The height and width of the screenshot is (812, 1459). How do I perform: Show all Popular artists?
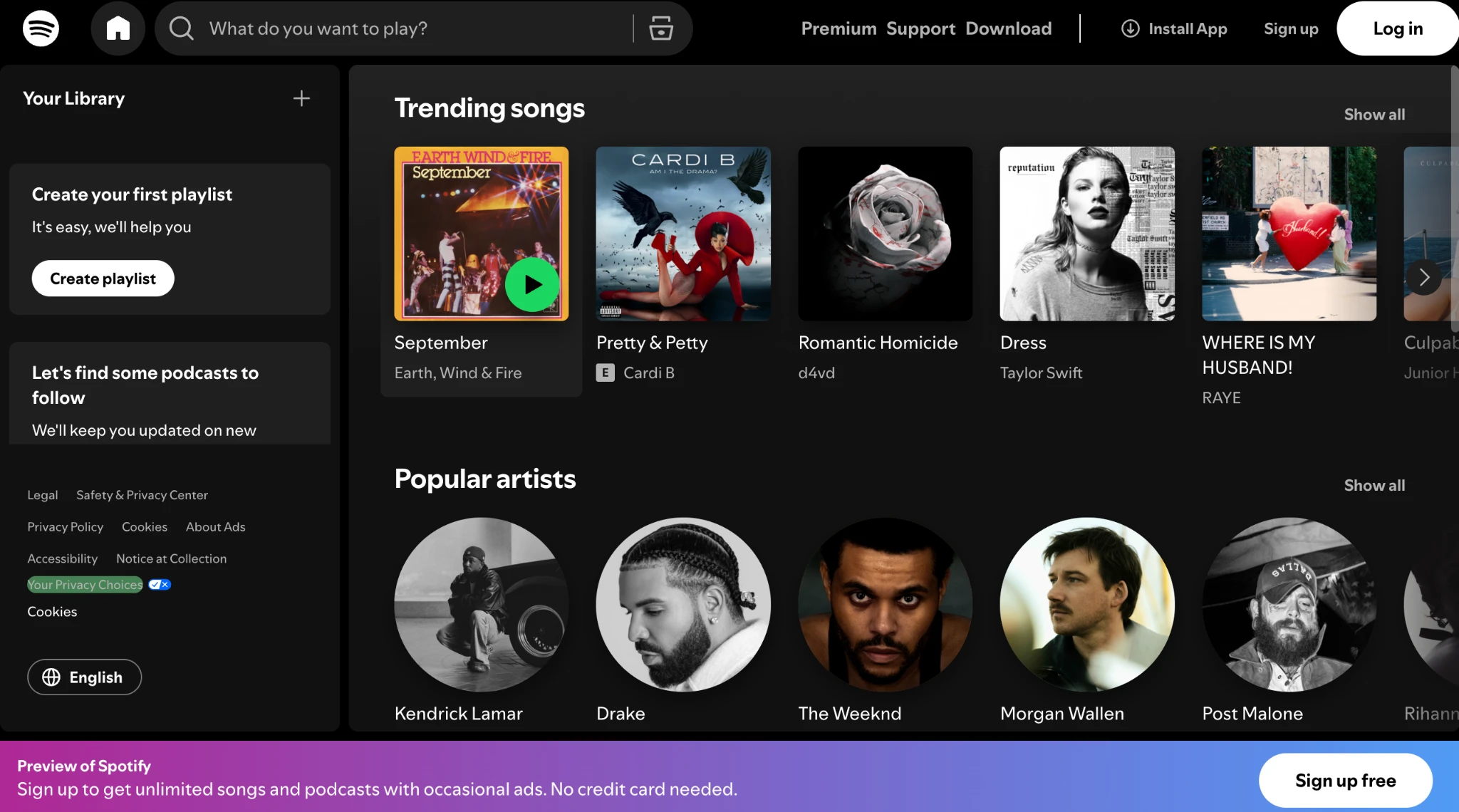(x=1374, y=486)
